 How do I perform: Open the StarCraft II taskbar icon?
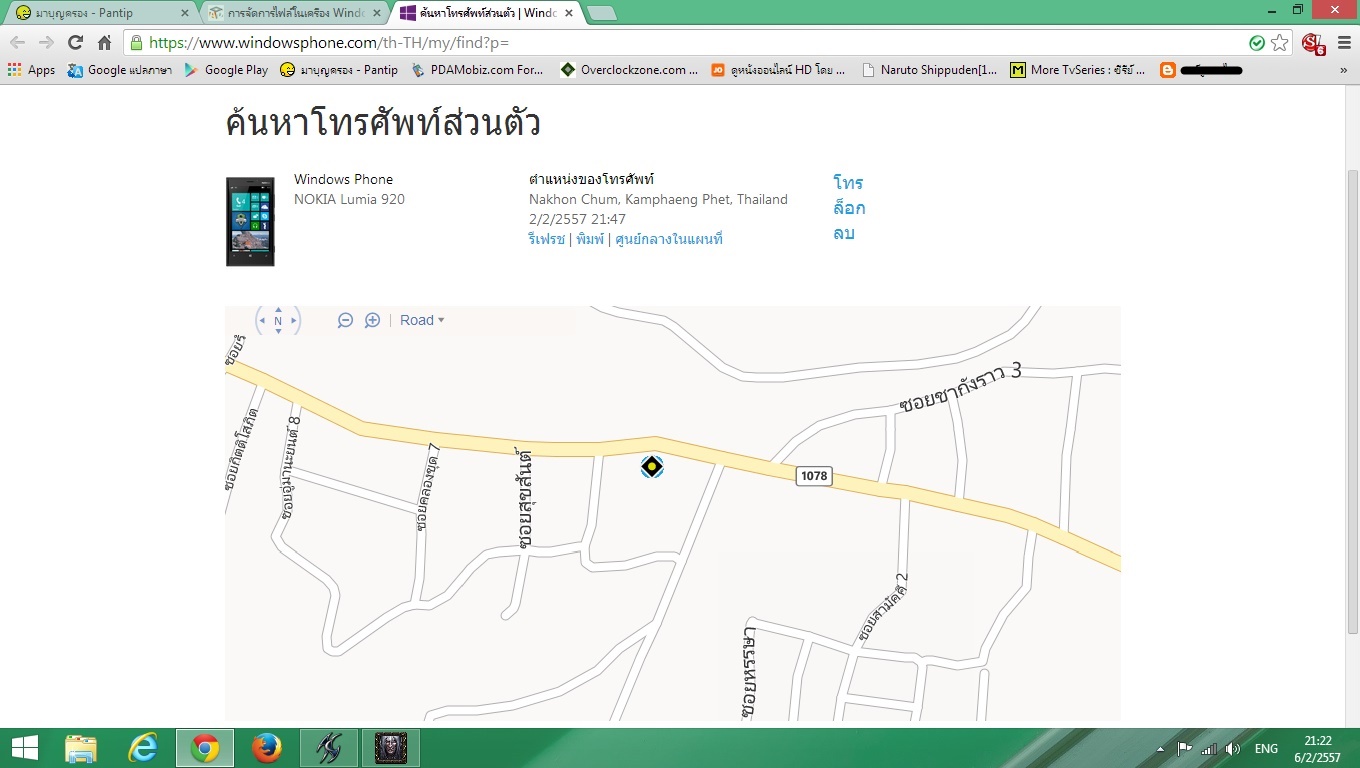coord(329,748)
